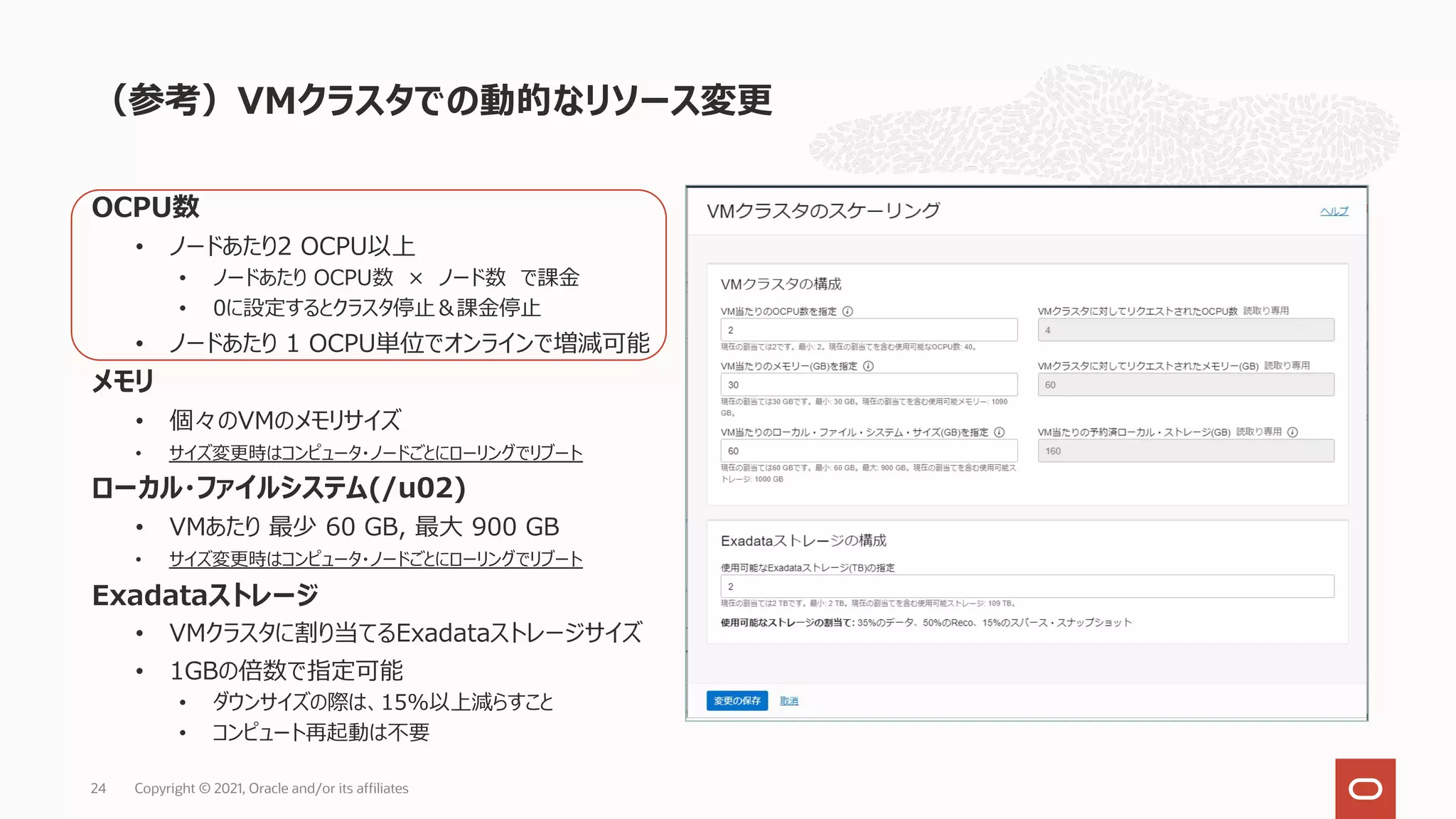The image size is (1456, 819).
Task: Click the 使用可能なストレージの割当て line
Action: 926,623
